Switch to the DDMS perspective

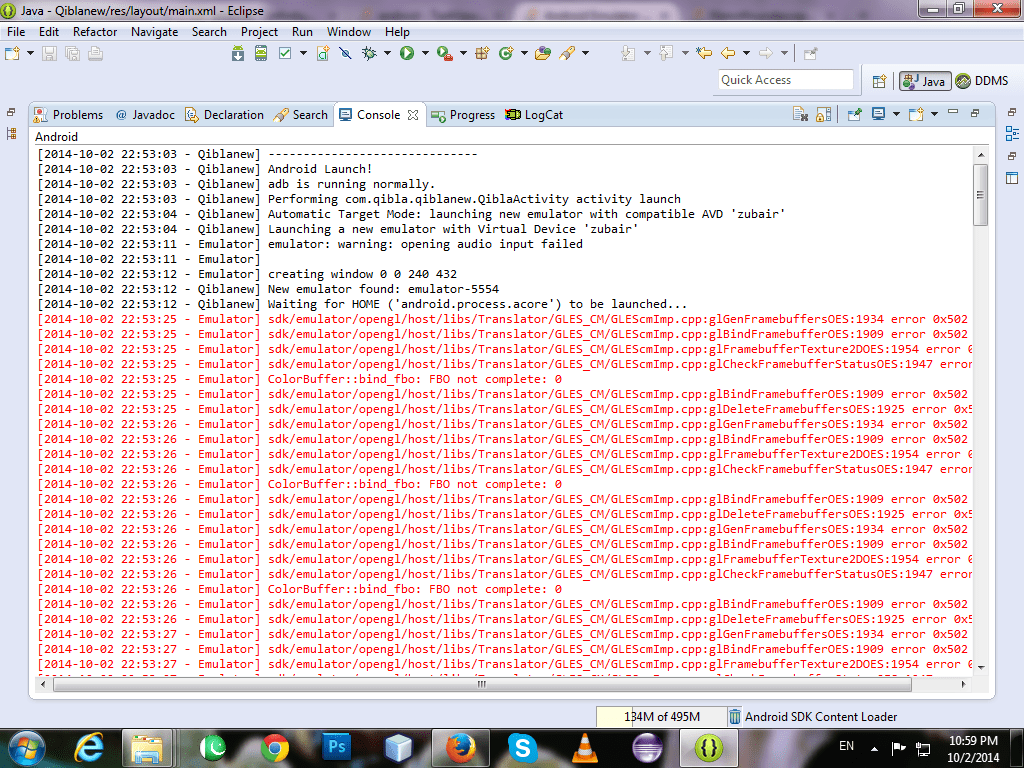point(982,81)
